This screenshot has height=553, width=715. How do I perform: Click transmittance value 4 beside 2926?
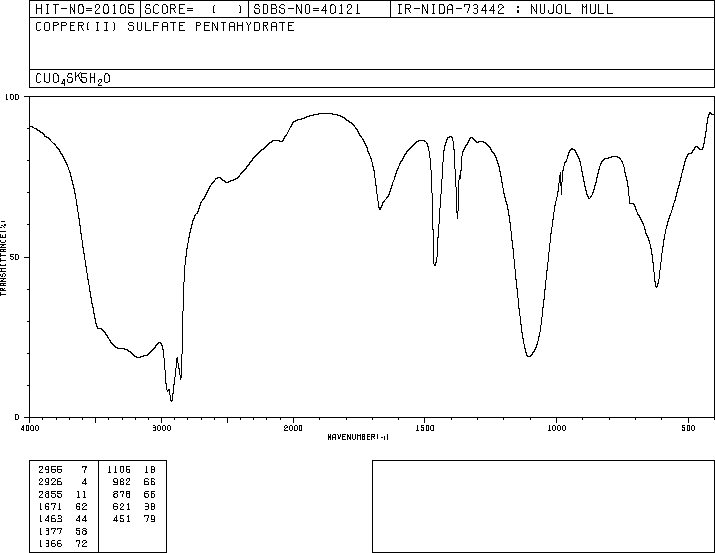[84, 482]
